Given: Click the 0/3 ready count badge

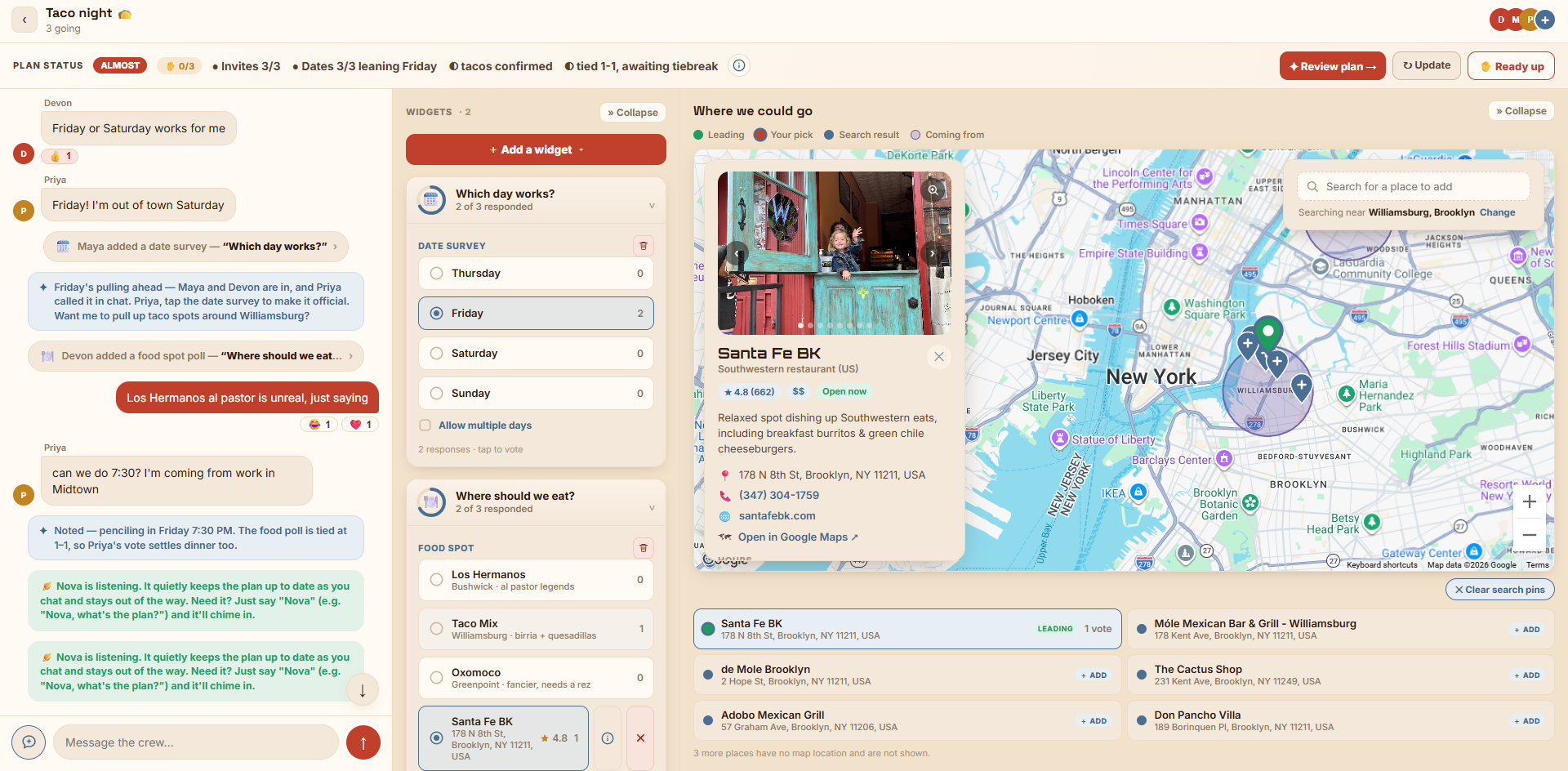Looking at the screenshot, I should coord(180,66).
